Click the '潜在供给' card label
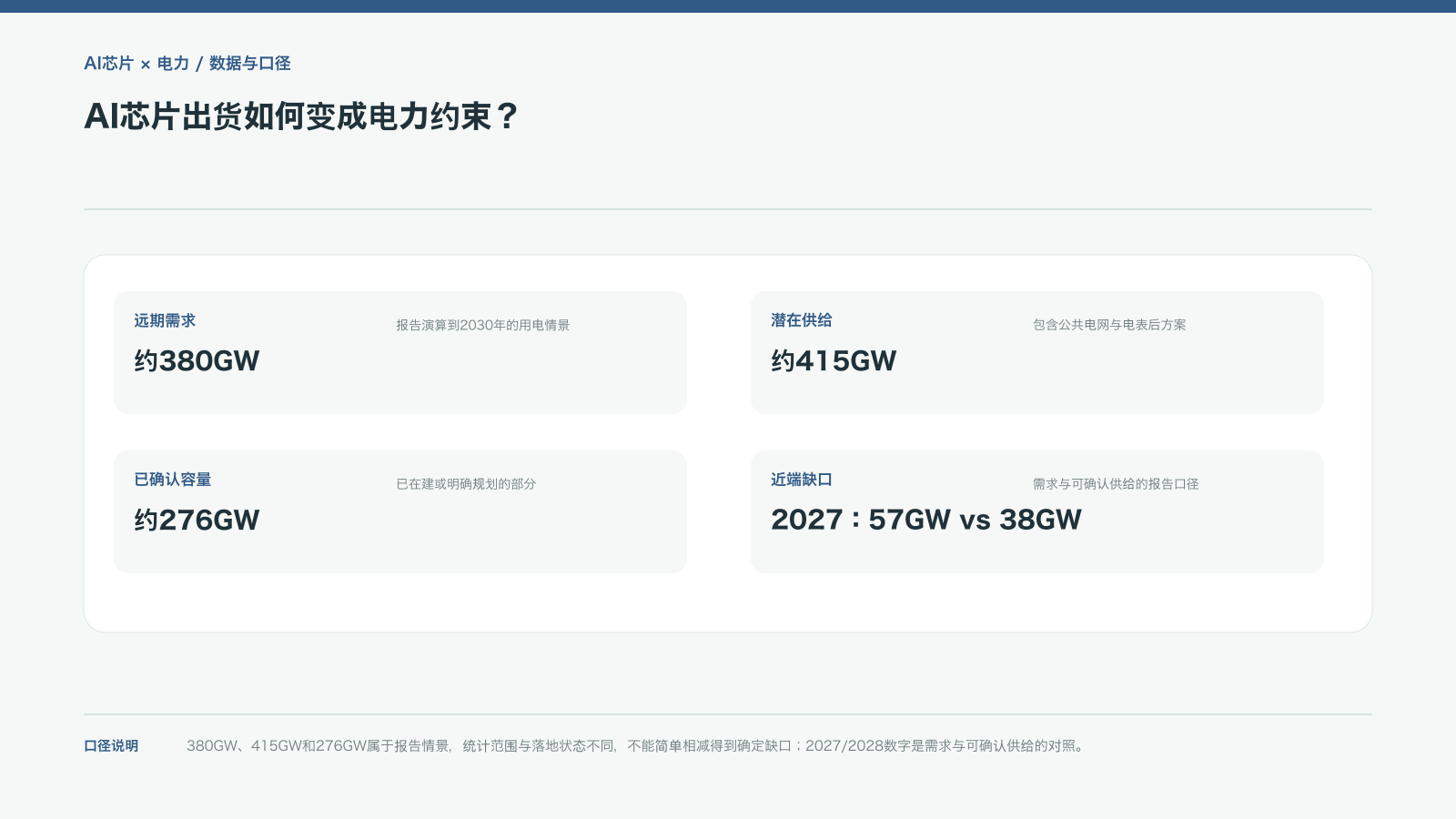Screen dimensions: 1456x819 click(x=802, y=320)
